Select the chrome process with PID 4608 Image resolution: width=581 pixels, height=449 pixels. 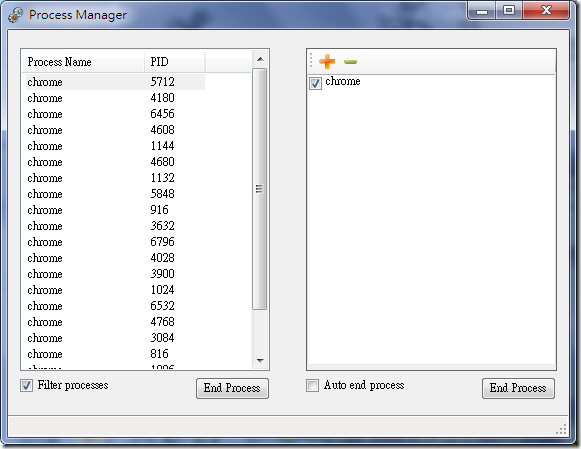coord(115,130)
